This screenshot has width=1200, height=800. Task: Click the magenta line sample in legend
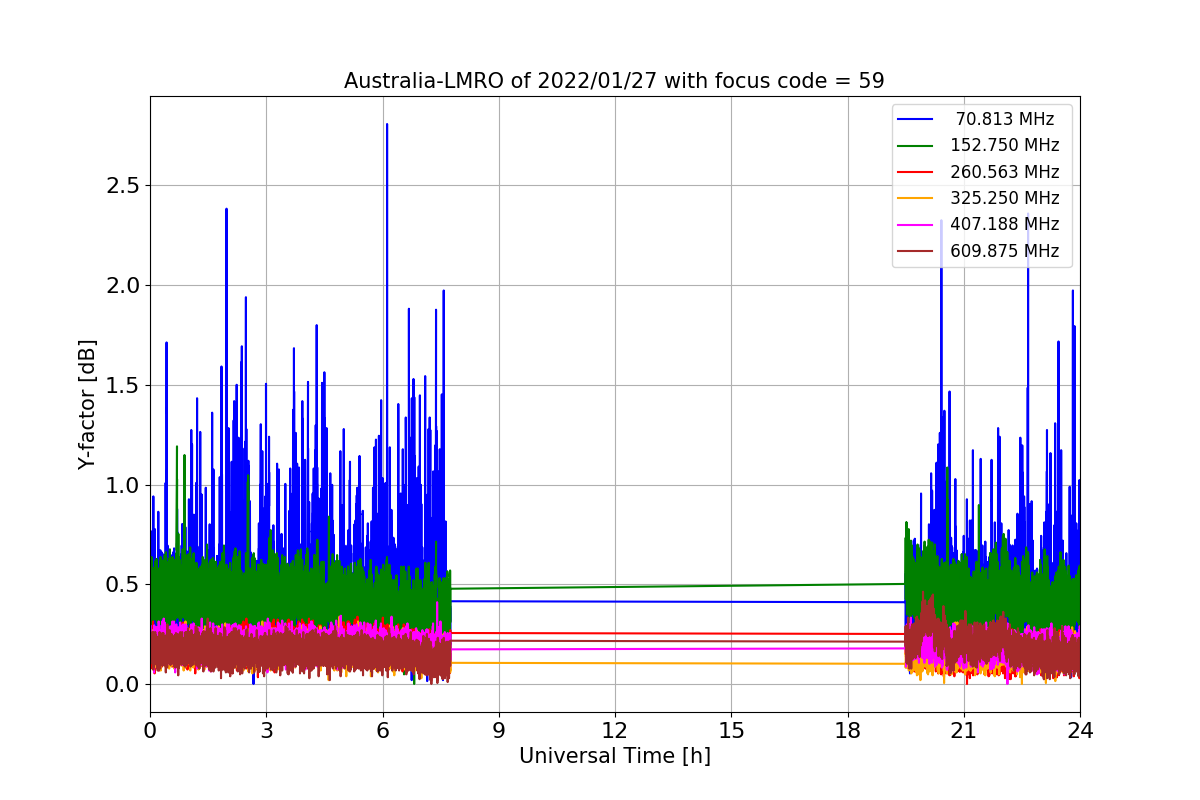click(917, 225)
